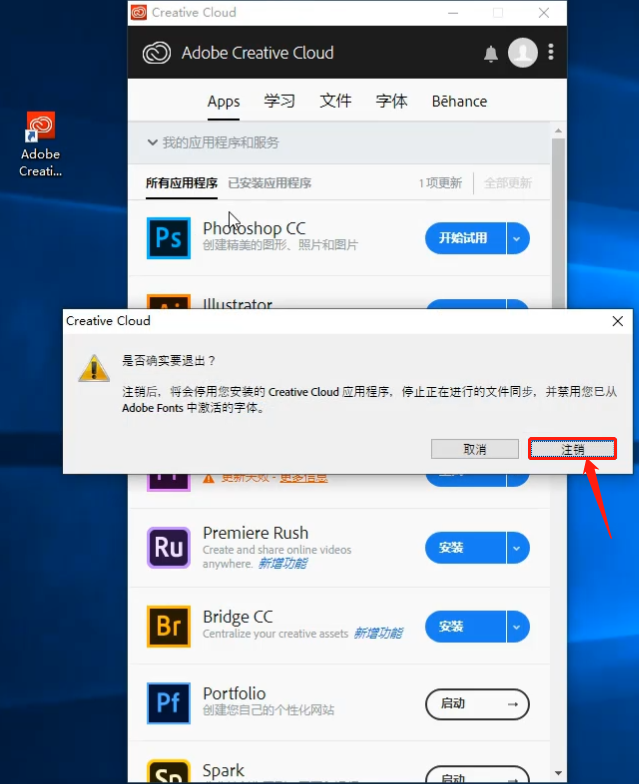Click 启动 for Portfolio

click(x=477, y=704)
